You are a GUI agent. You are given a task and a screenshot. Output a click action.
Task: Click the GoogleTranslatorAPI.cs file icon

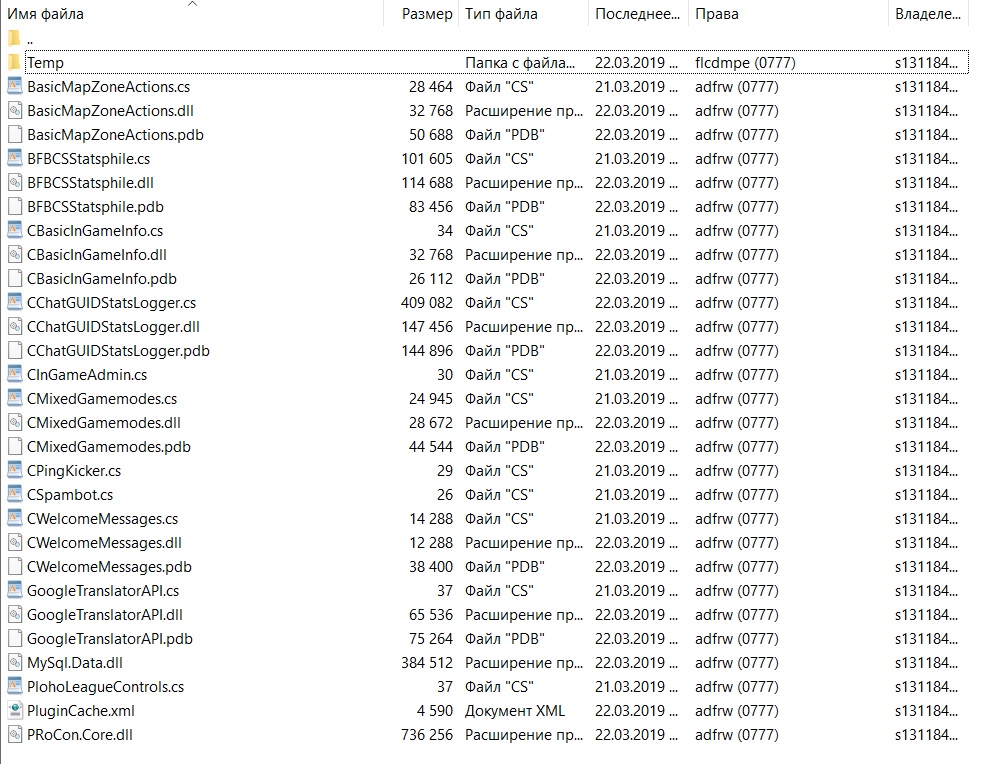click(x=15, y=591)
